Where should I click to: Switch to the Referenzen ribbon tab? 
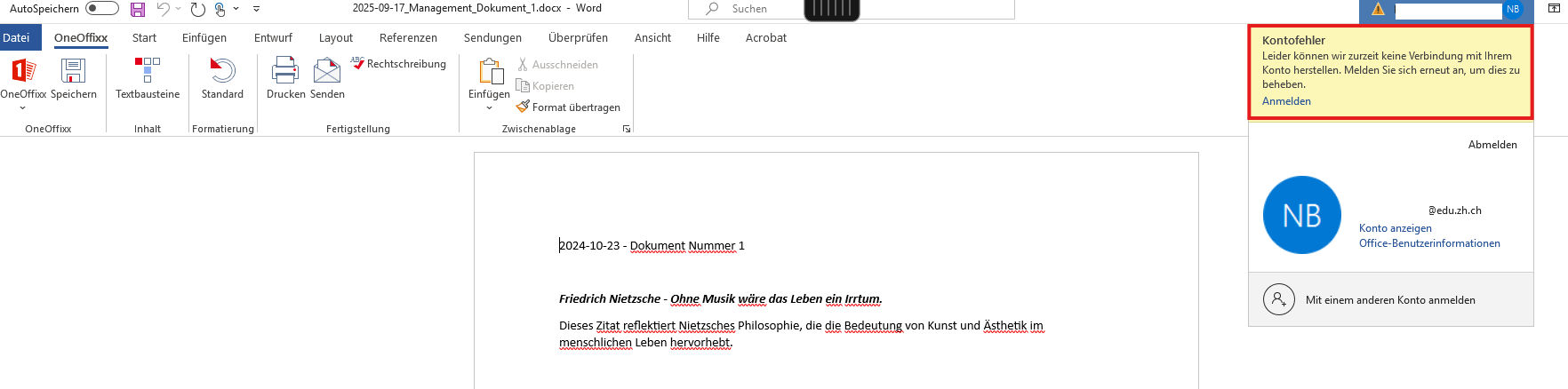[408, 38]
